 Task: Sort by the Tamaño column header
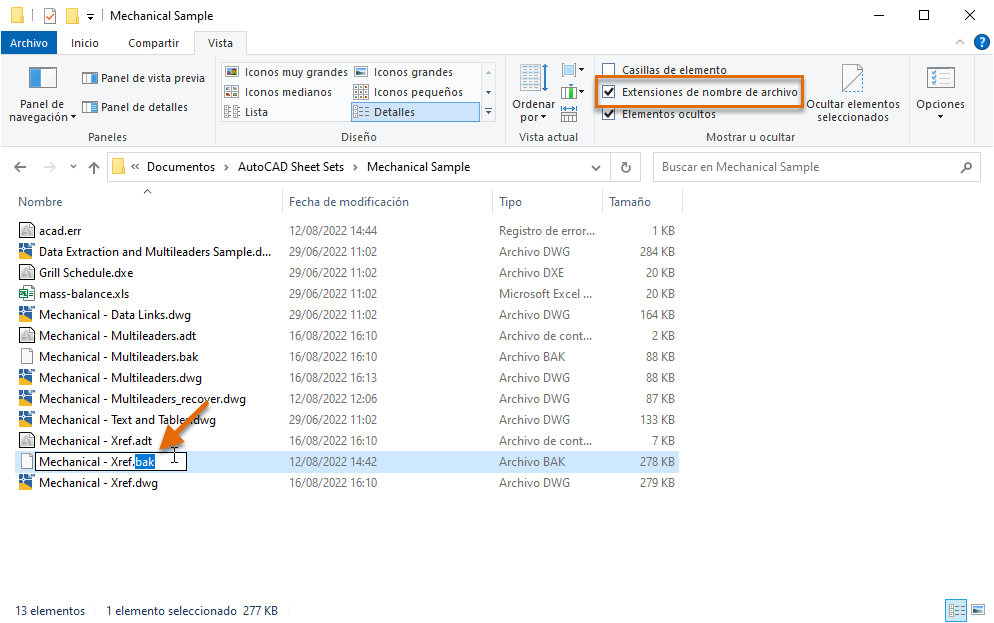(642, 202)
